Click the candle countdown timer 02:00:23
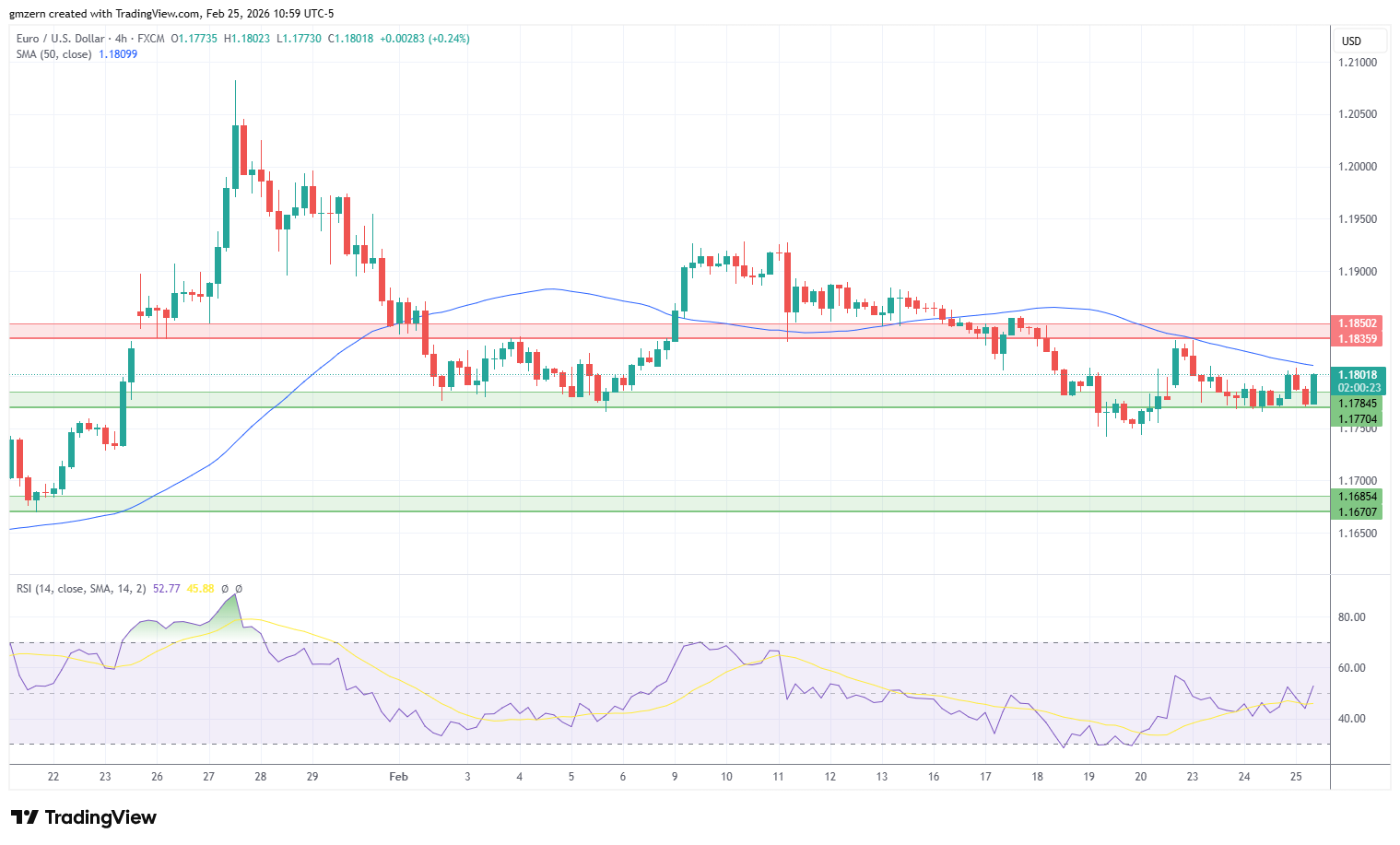1400x845 pixels. click(1359, 389)
